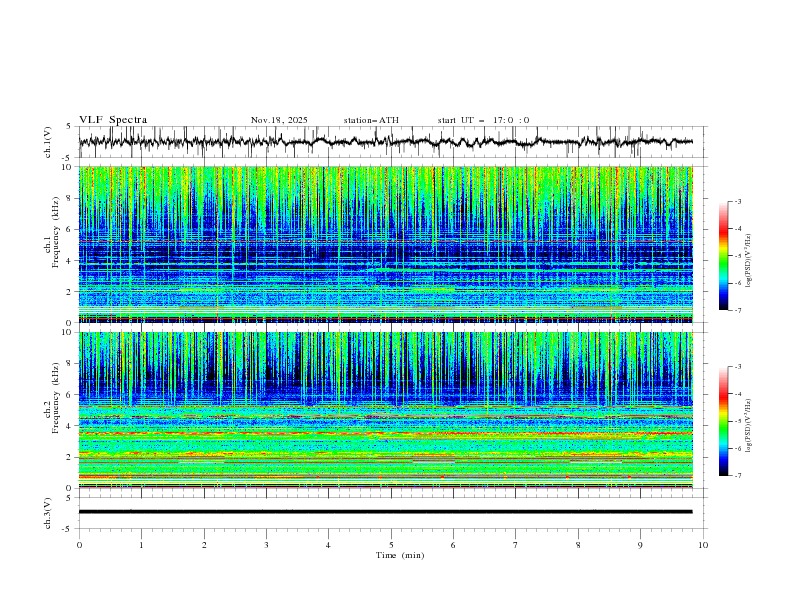The height and width of the screenshot is (612, 792).
Task: Select ch.1 color bar "log(PSD)(V²/Hz)" label
Action: pyautogui.click(x=749, y=261)
